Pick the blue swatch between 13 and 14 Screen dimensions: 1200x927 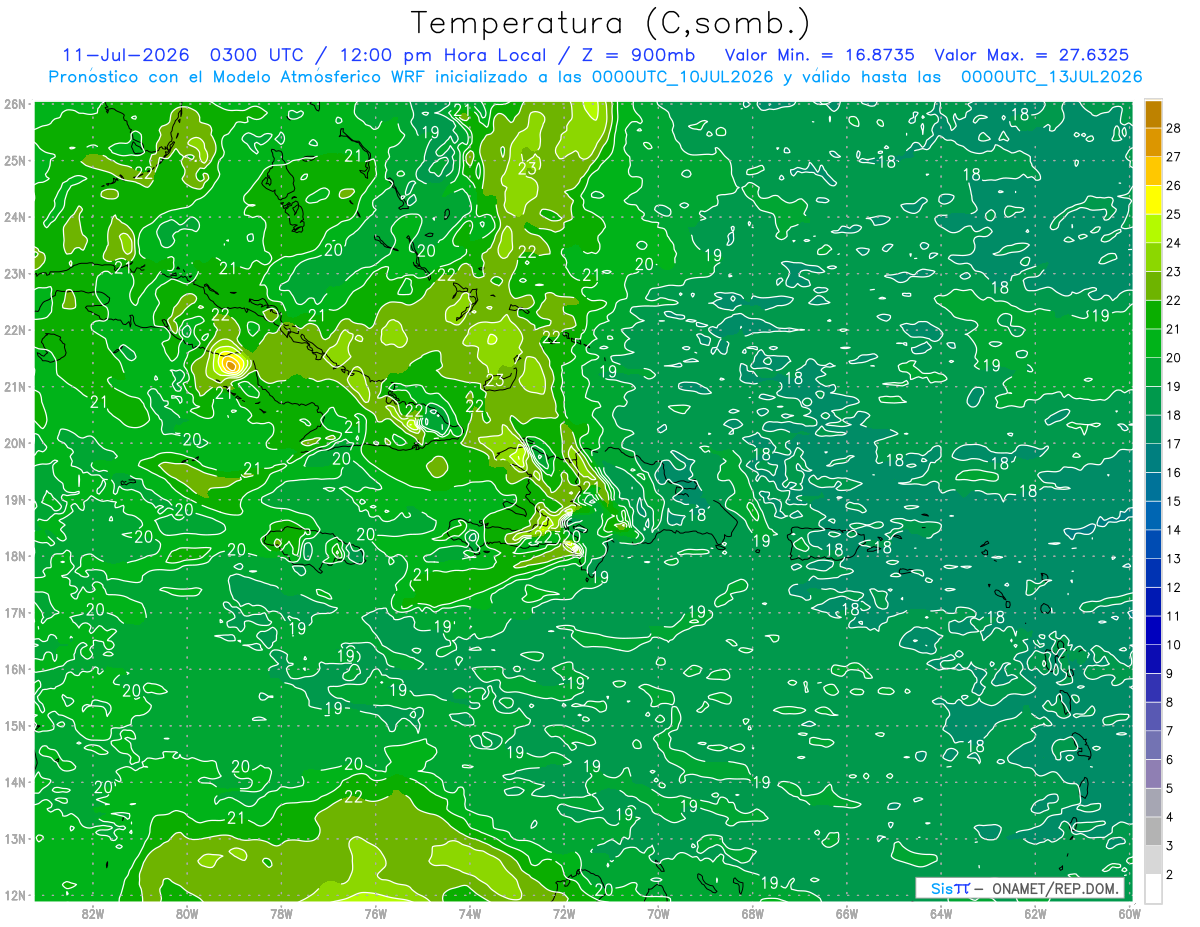[x=1153, y=545]
